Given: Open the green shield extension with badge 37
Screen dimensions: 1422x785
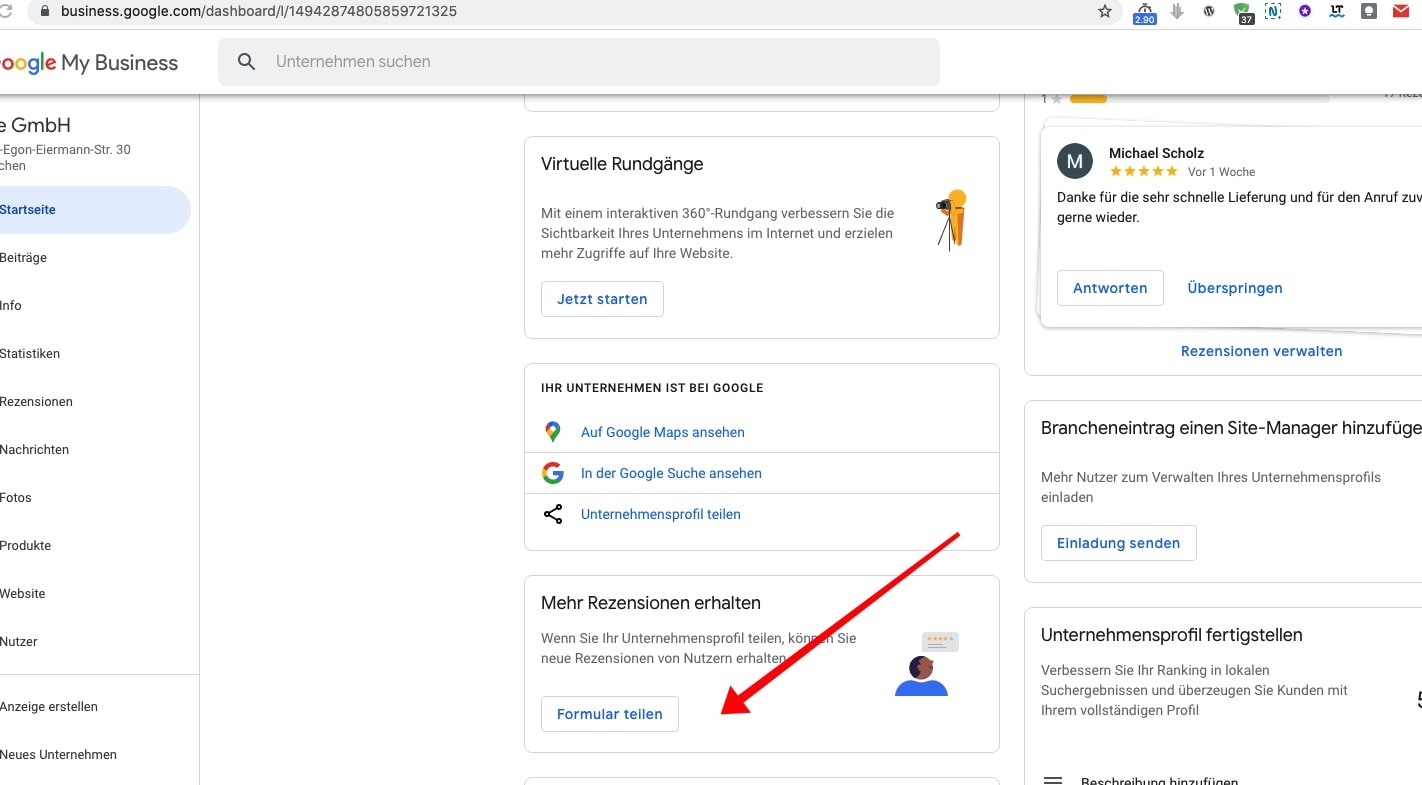Looking at the screenshot, I should tap(1242, 13).
